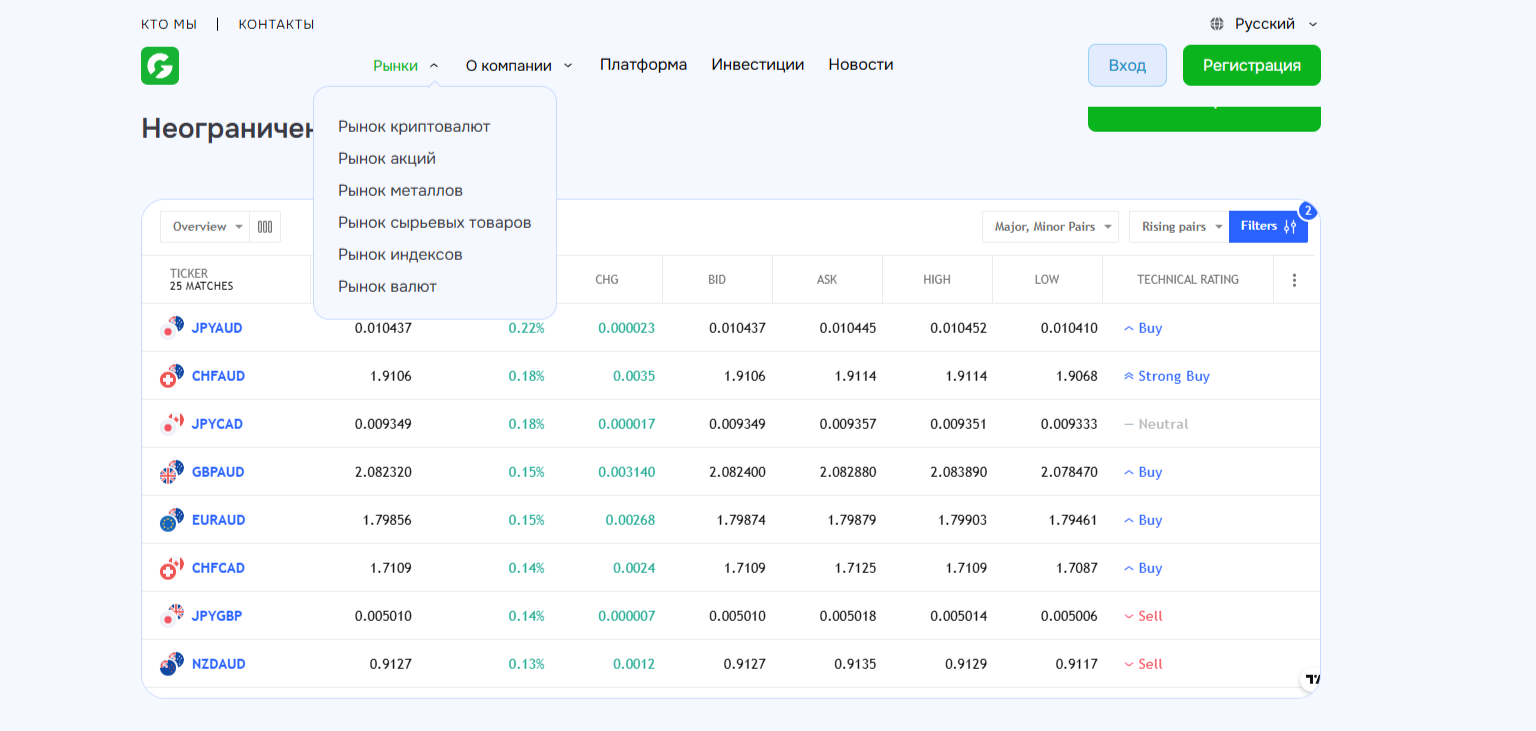Viewport: 1536px width, 731px height.
Task: Open the JPYCAD ticker link
Action: (x=217, y=424)
